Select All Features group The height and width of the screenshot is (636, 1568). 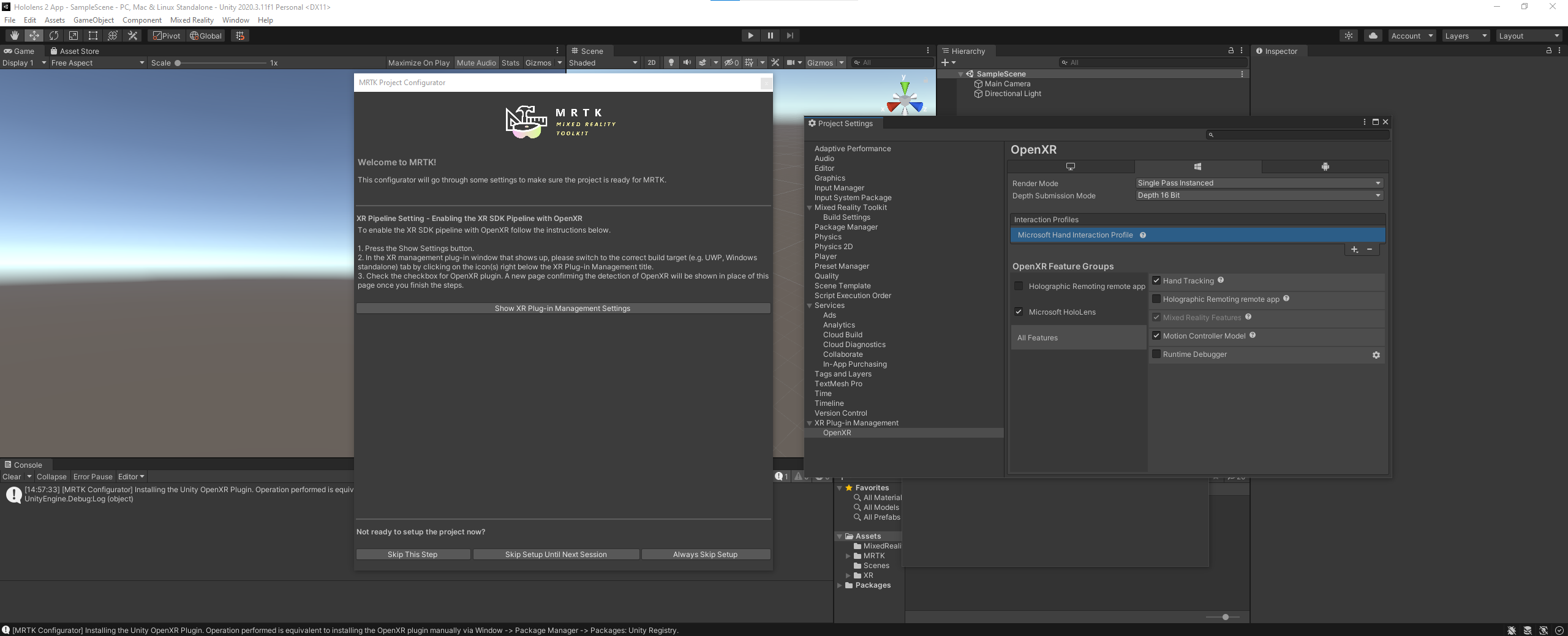click(1078, 338)
